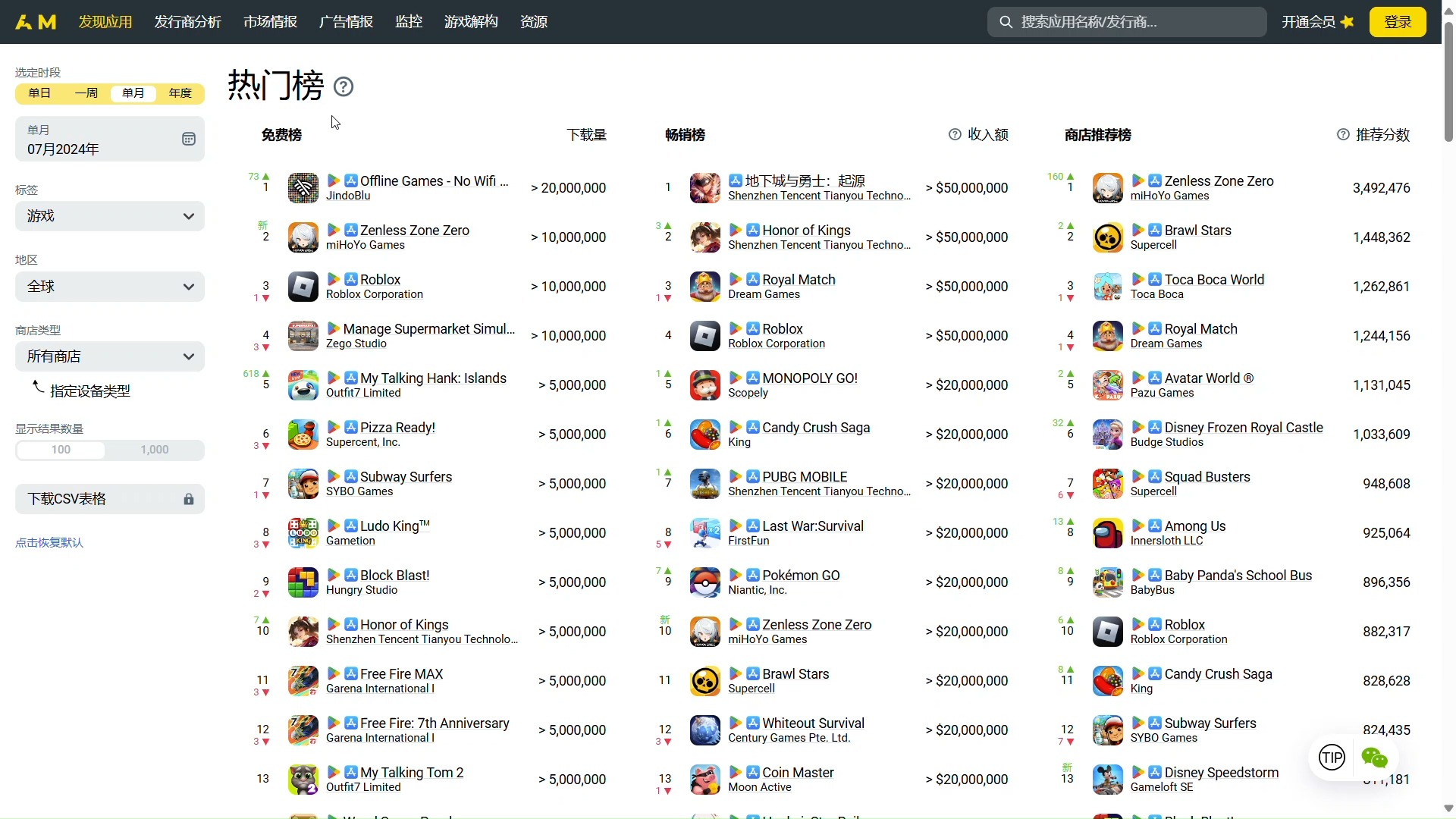The height and width of the screenshot is (819, 1456).
Task: Click the calendar icon in month picker
Action: (x=189, y=139)
